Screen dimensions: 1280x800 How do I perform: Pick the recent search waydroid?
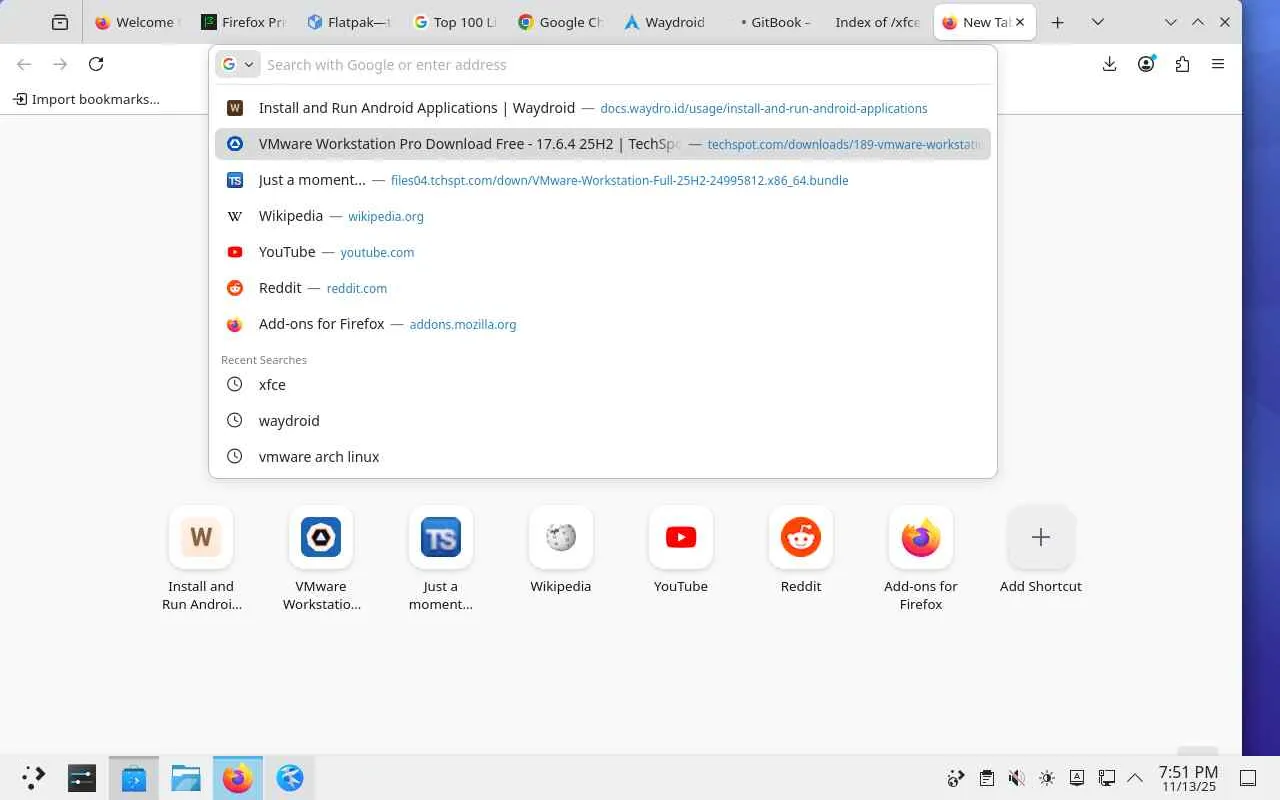[x=603, y=421]
